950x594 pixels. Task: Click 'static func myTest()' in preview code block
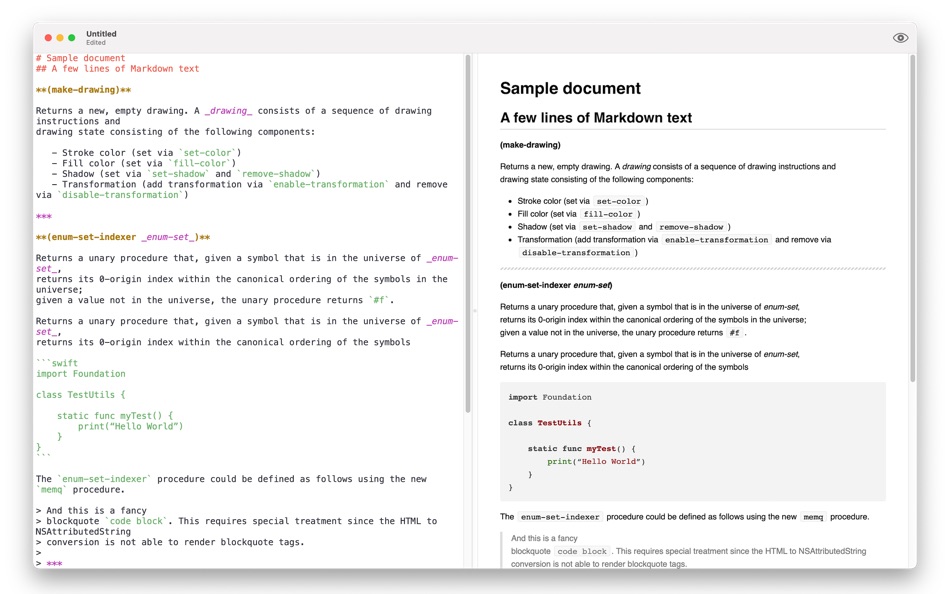point(576,449)
